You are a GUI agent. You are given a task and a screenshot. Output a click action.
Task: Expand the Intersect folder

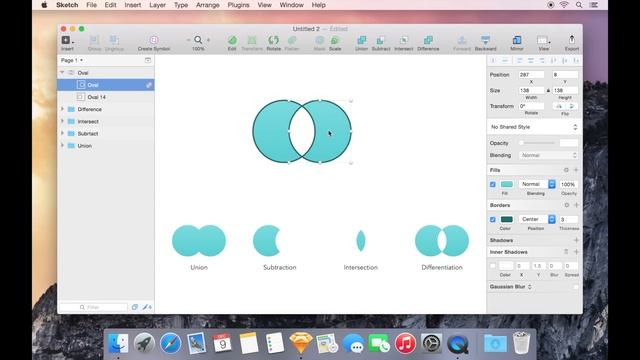click(x=62, y=121)
